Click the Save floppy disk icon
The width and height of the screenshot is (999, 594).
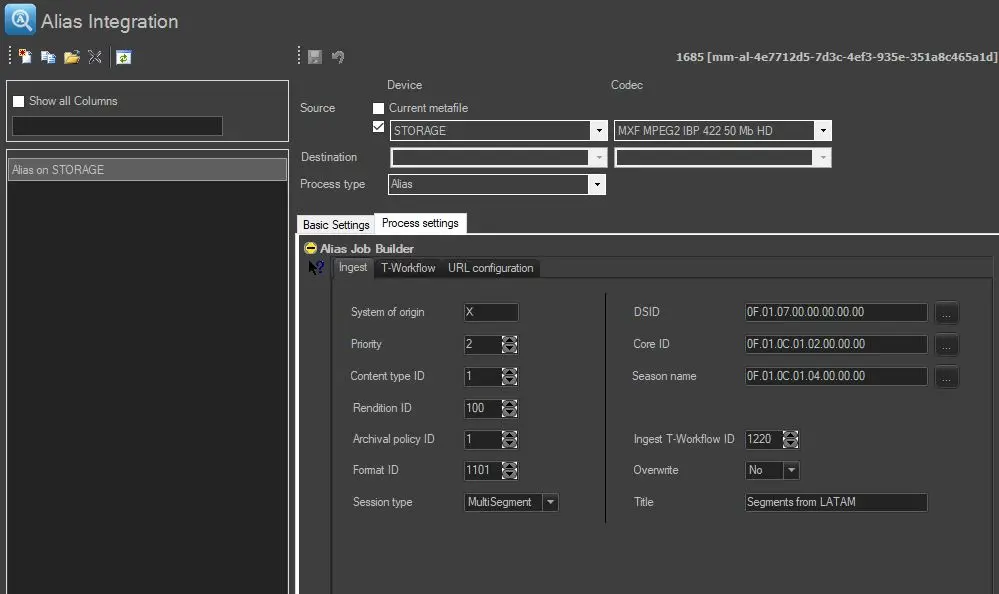click(315, 57)
